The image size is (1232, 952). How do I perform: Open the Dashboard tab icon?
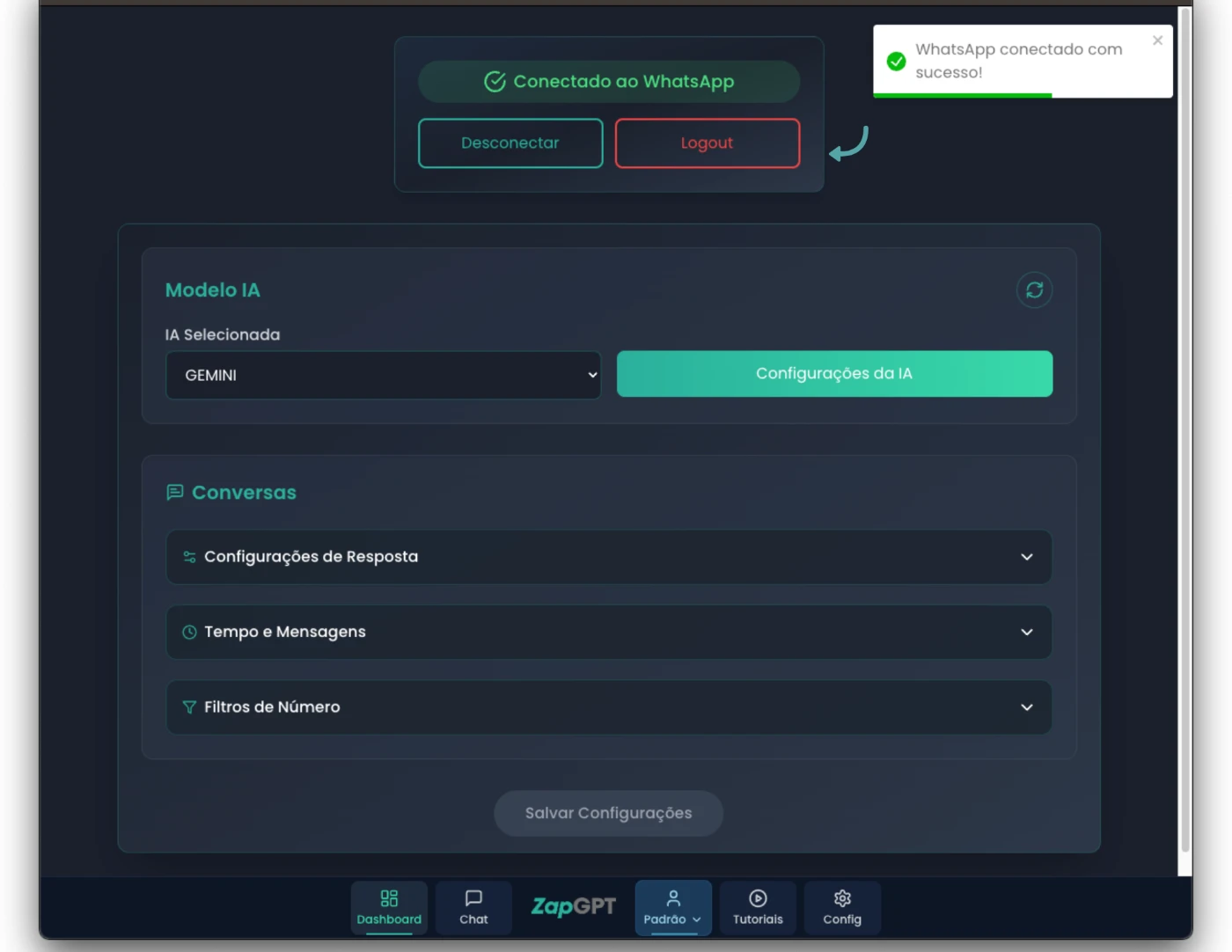point(389,898)
